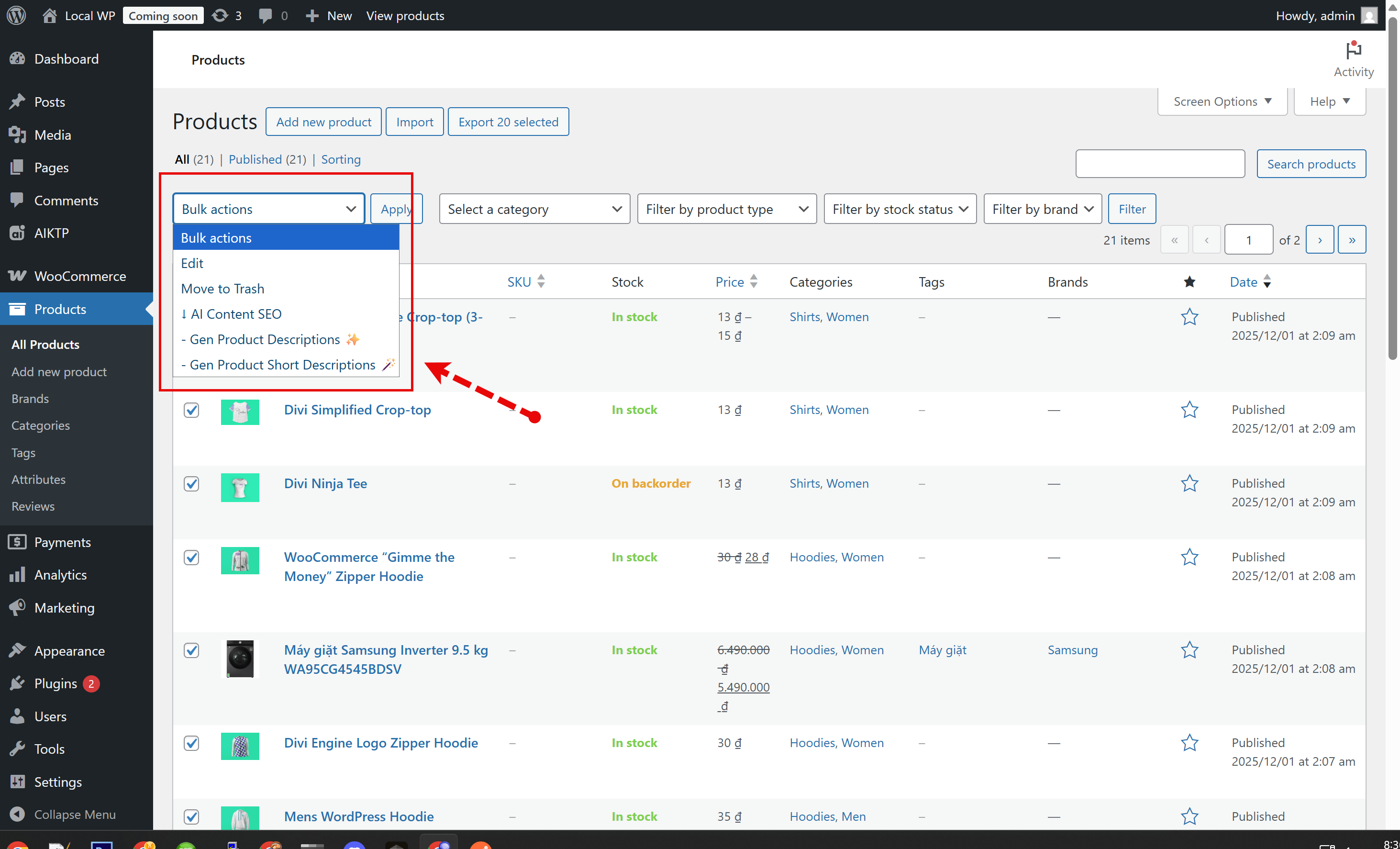Viewport: 1400px width, 849px height.
Task: Open the Select a category dropdown
Action: click(x=534, y=209)
